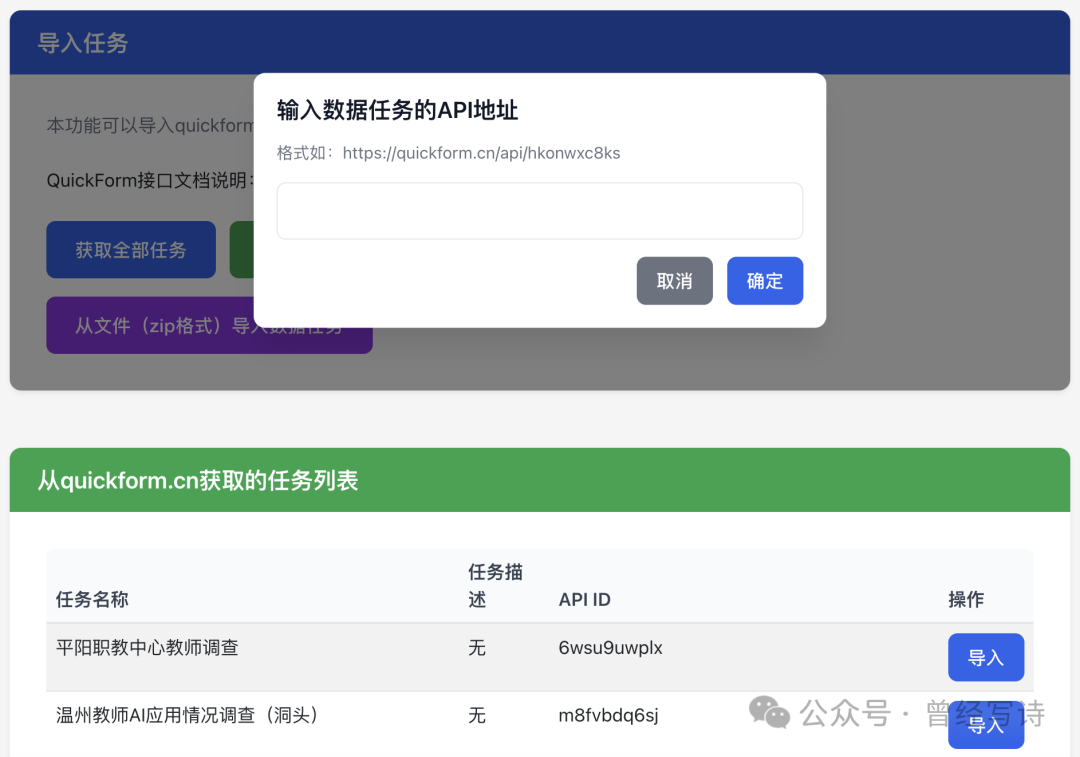Screen dimensions: 1080x757
Task: Click the API ID column header
Action: tap(584, 599)
